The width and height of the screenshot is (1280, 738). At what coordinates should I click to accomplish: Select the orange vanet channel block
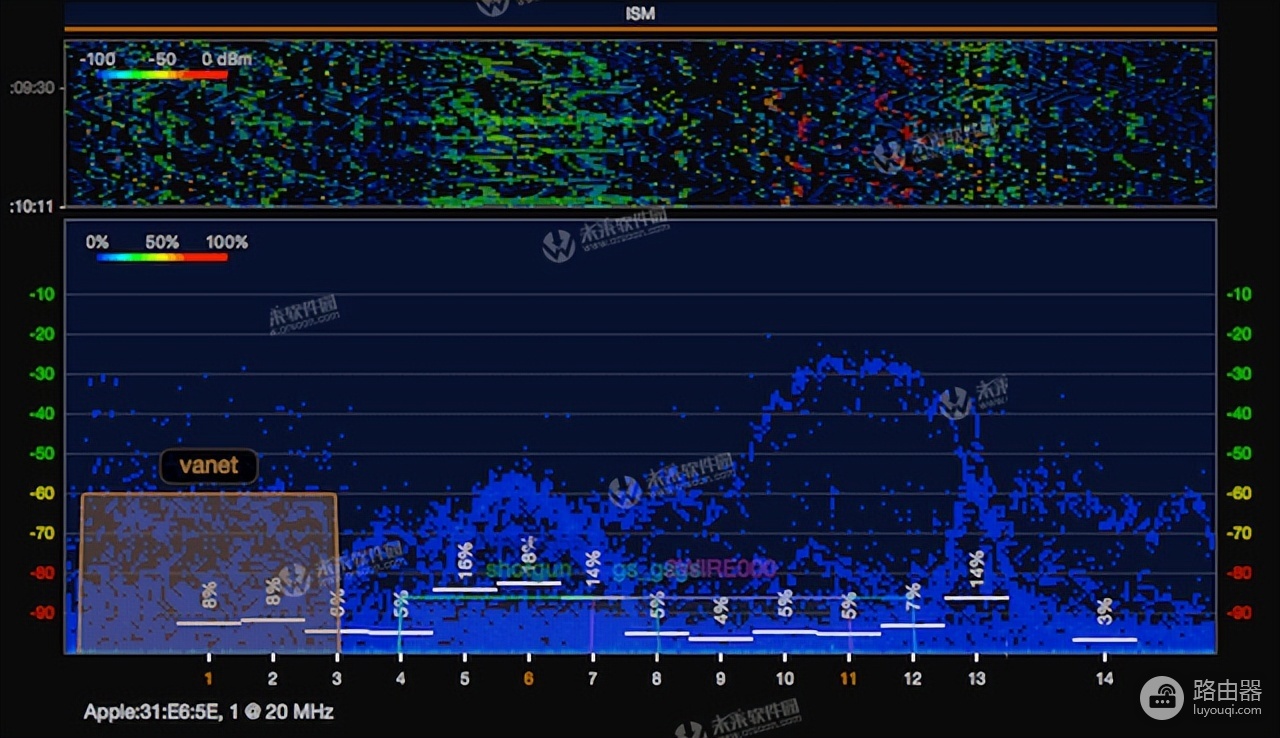[209, 573]
